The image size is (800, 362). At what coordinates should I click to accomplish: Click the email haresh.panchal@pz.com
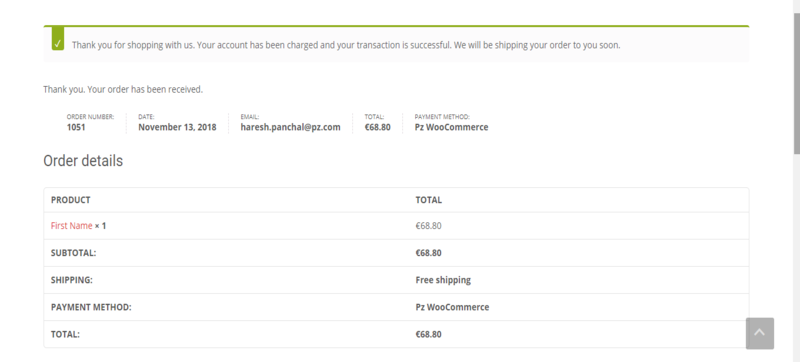290,127
